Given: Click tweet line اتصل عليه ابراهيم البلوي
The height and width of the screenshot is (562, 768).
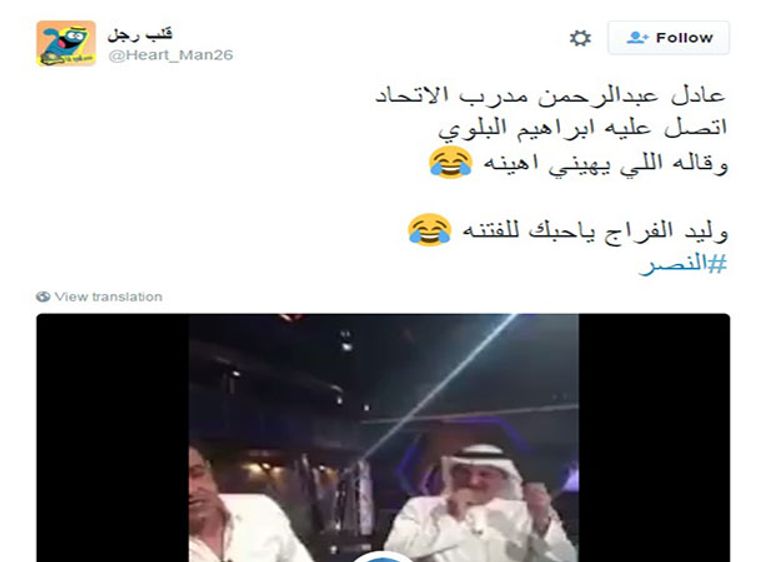Looking at the screenshot, I should coord(582,128).
